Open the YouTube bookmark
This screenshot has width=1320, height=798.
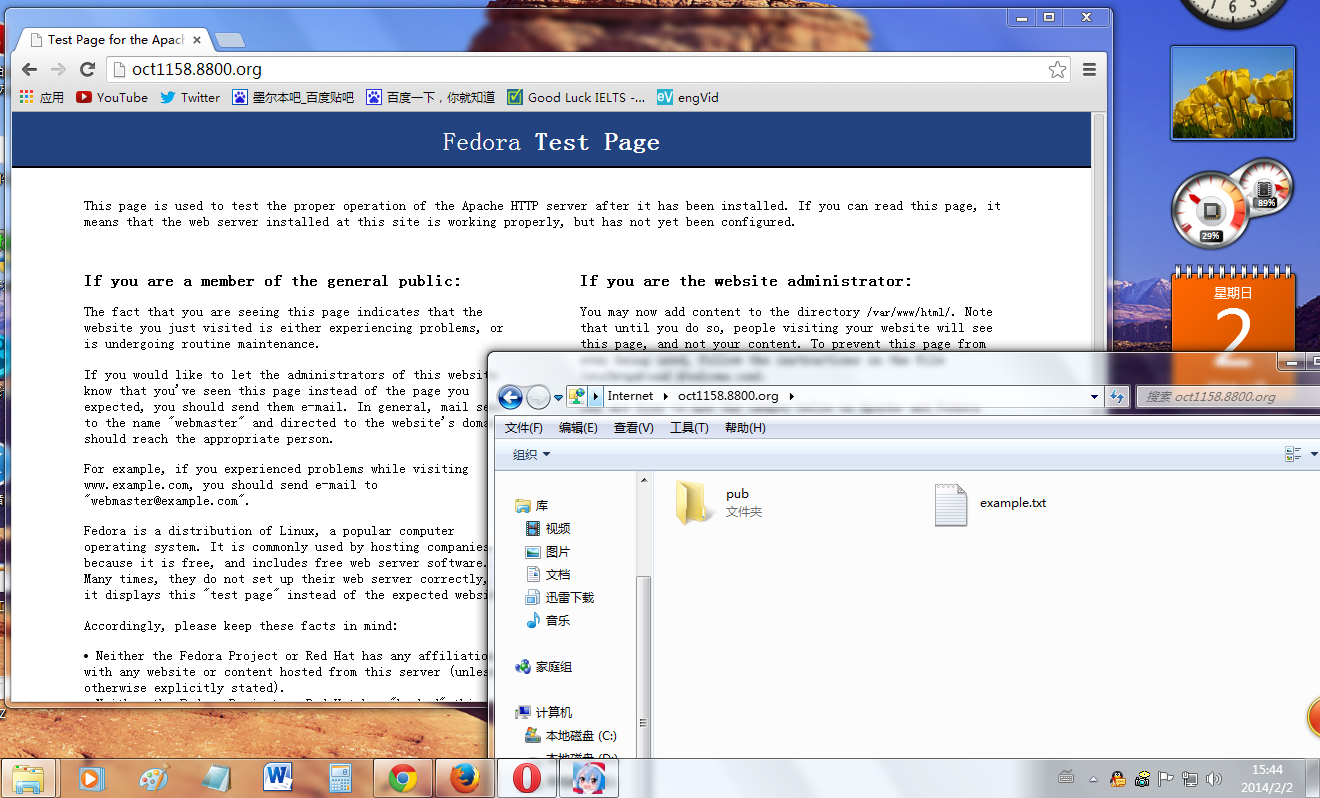(x=112, y=97)
